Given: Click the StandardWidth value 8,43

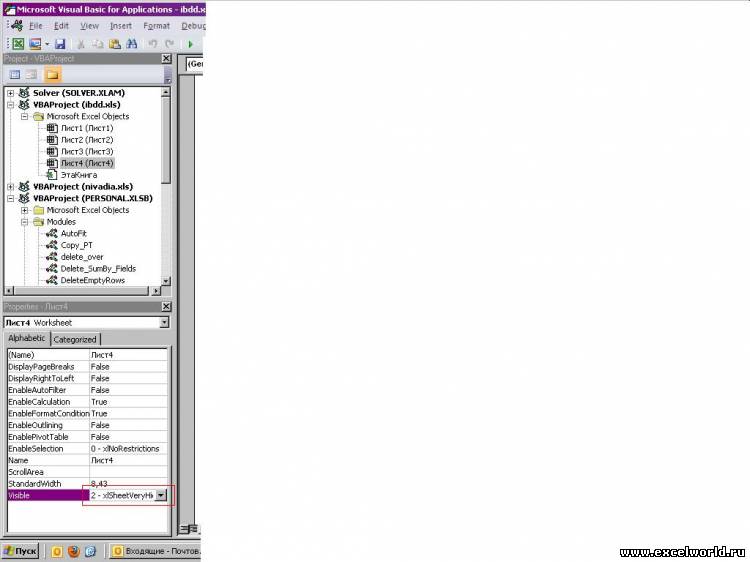Looking at the screenshot, I should click(x=128, y=484).
